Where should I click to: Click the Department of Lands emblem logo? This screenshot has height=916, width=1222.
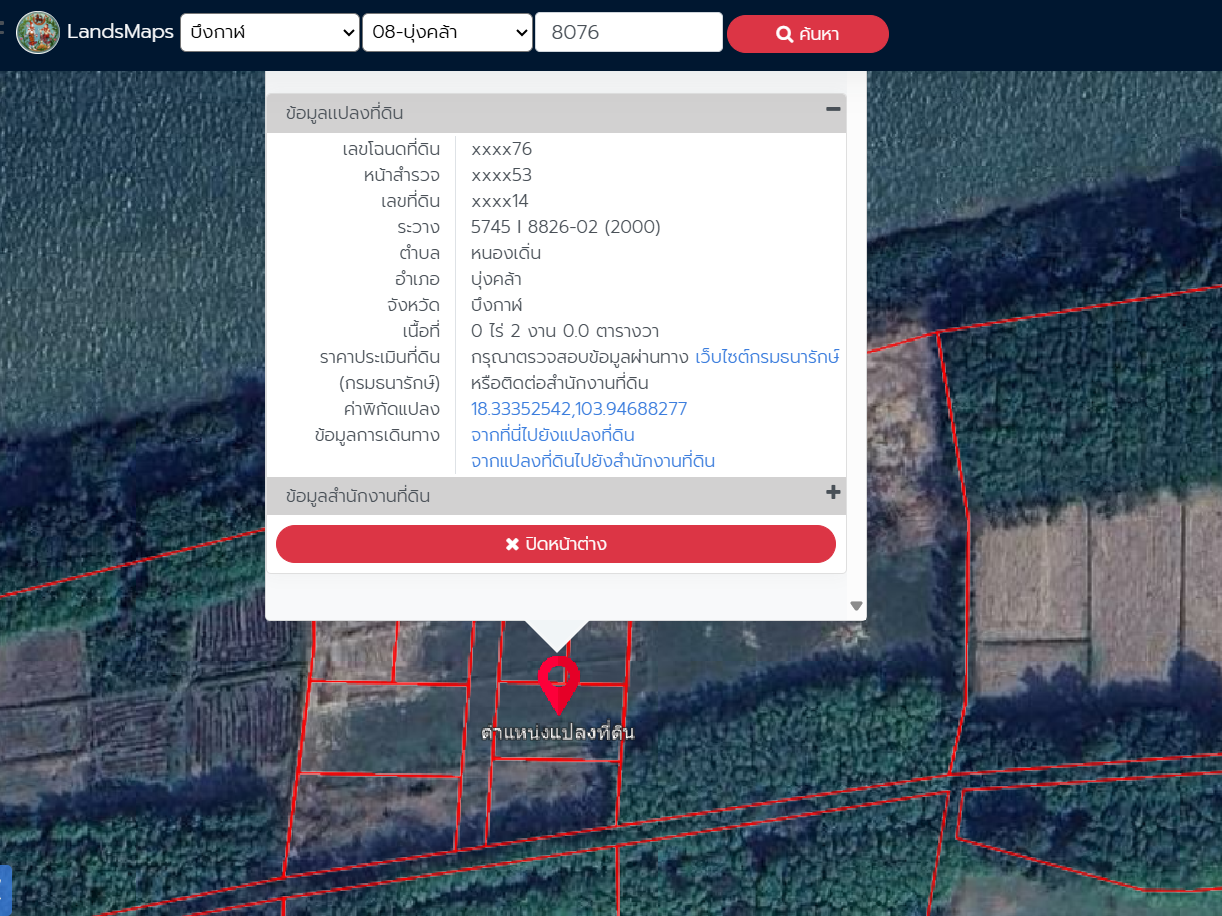pos(38,33)
